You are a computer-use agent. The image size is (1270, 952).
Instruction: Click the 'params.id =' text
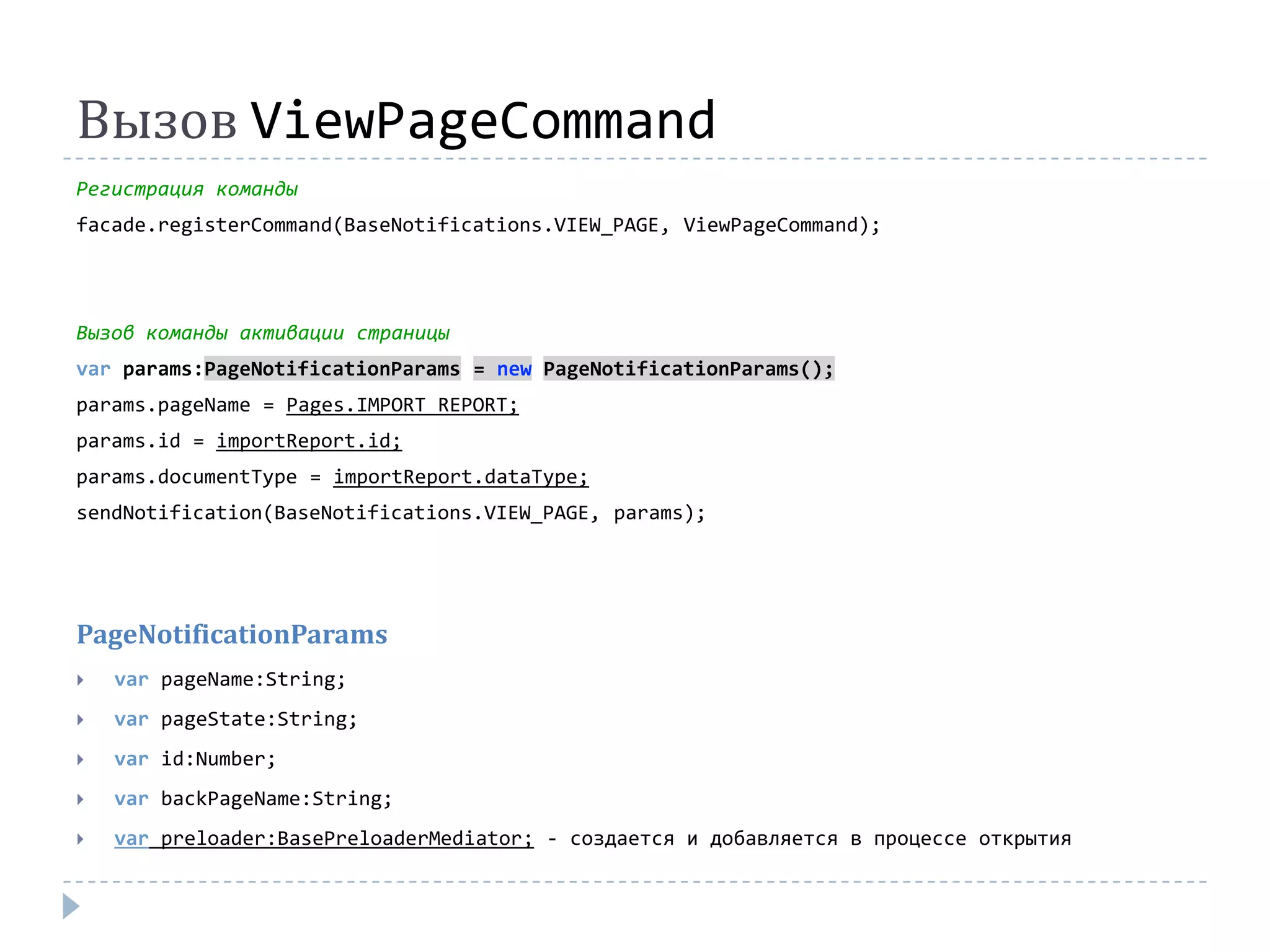click(x=140, y=441)
